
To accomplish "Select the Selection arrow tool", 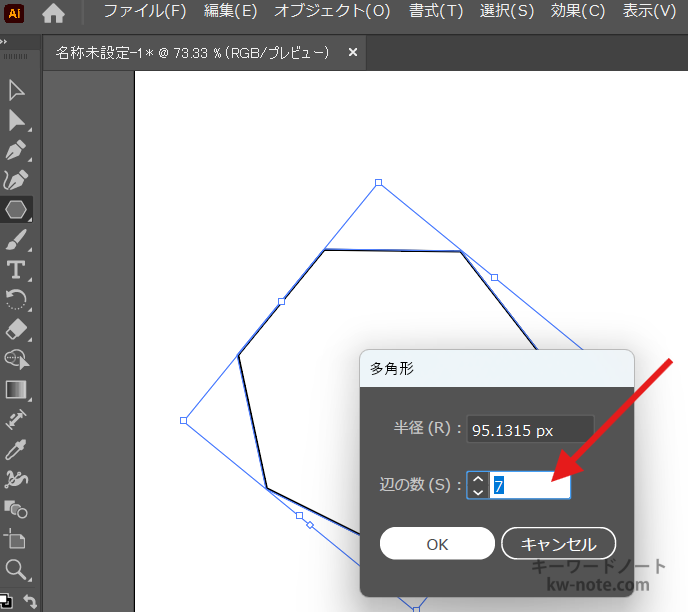I will 16,91.
